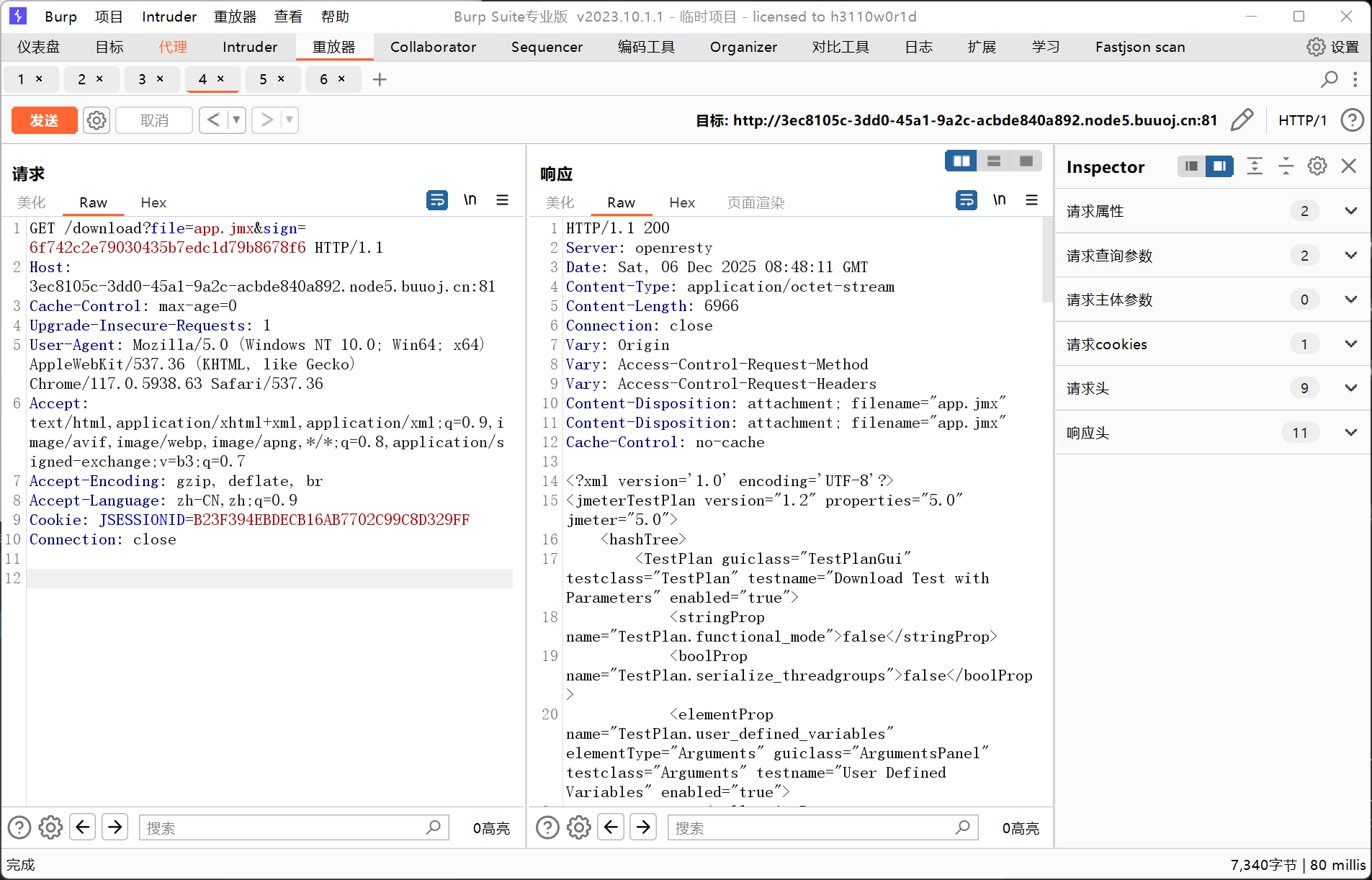Edit target with the pencil icon

[x=1242, y=120]
